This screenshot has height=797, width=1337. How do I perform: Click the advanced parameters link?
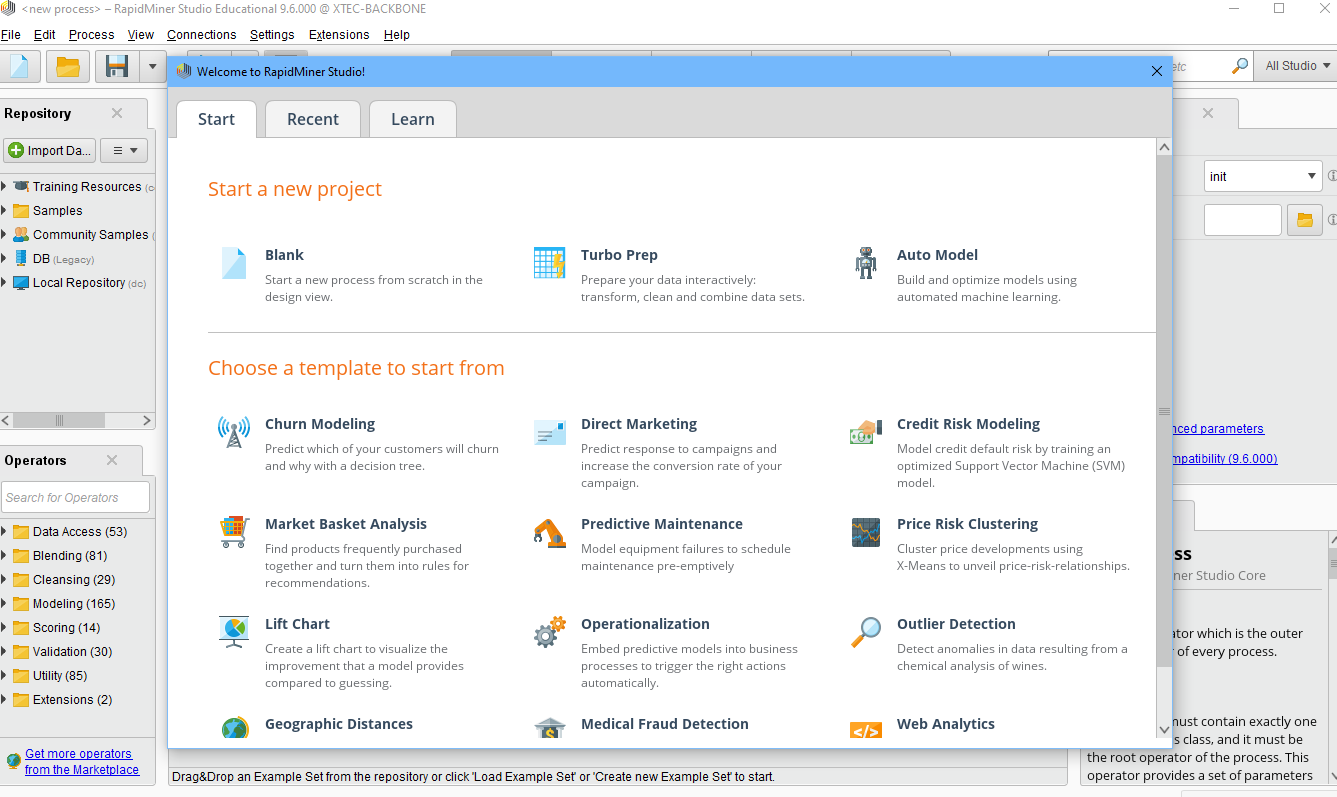pos(1217,429)
